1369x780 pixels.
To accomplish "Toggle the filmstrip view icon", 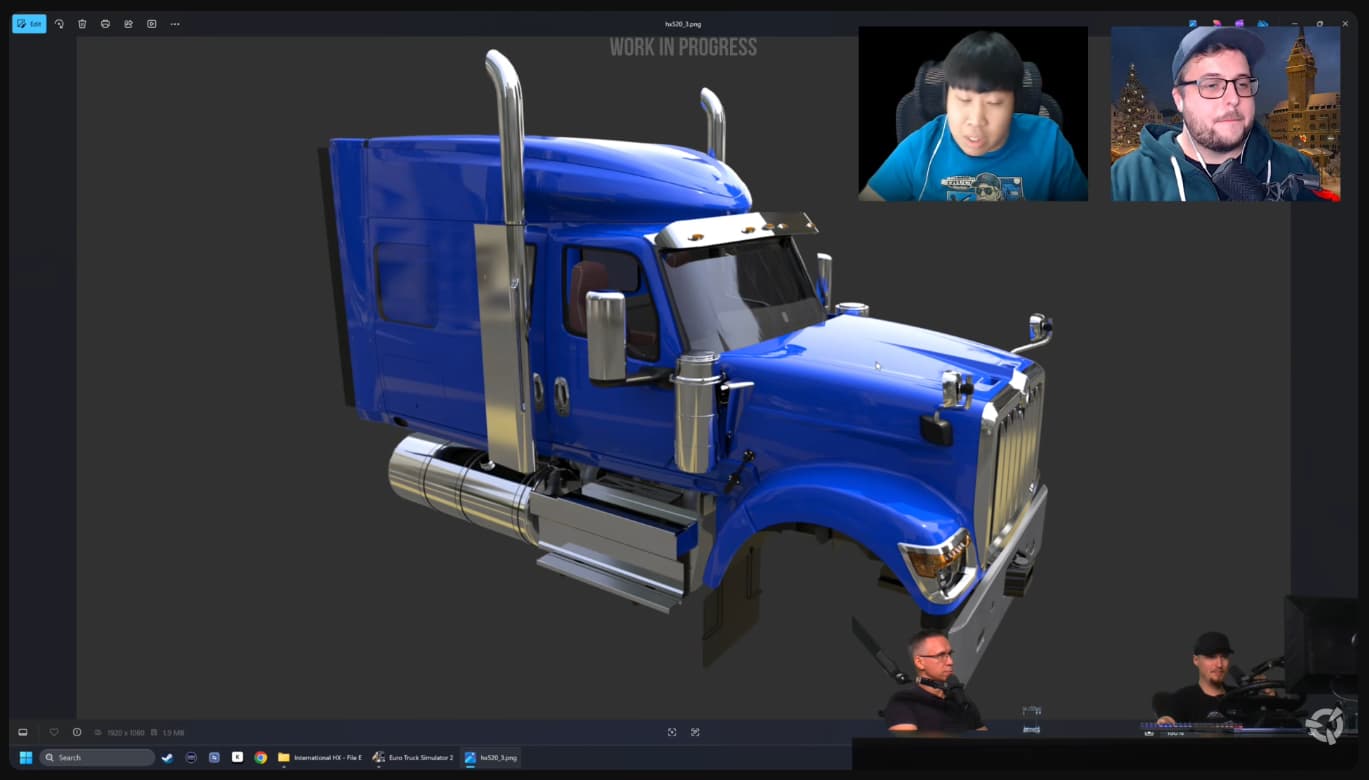I will pyautogui.click(x=23, y=732).
